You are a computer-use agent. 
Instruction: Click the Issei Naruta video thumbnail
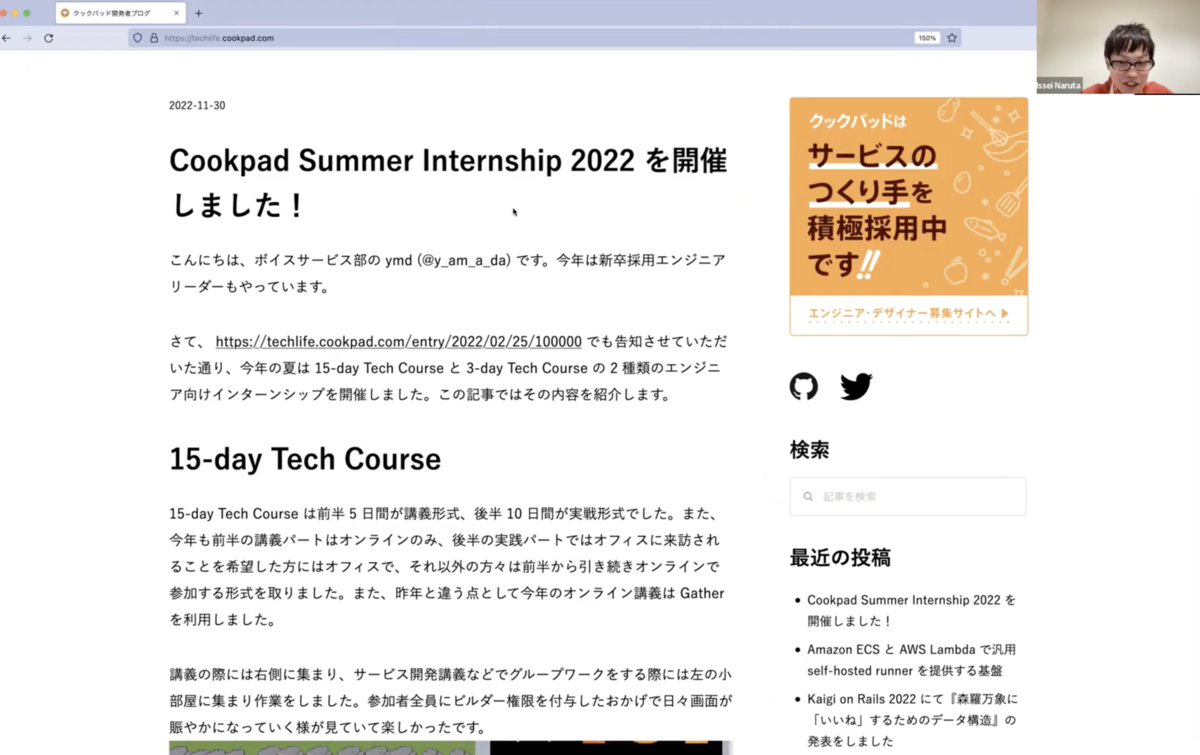[x=1117, y=47]
